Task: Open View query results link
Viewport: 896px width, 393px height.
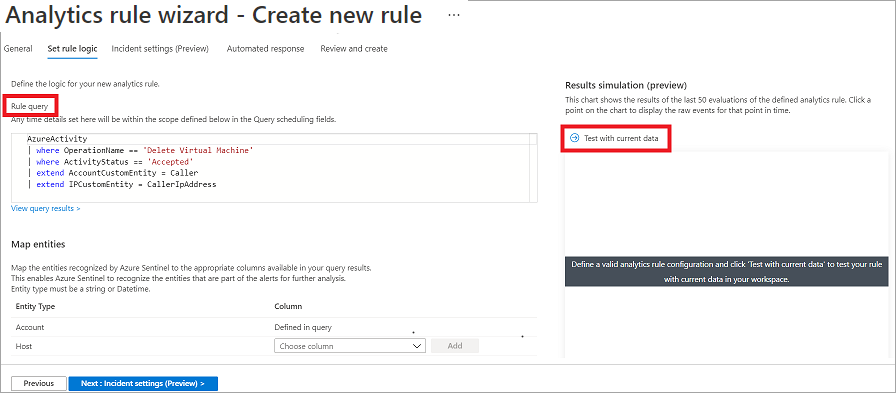Action: point(46,208)
